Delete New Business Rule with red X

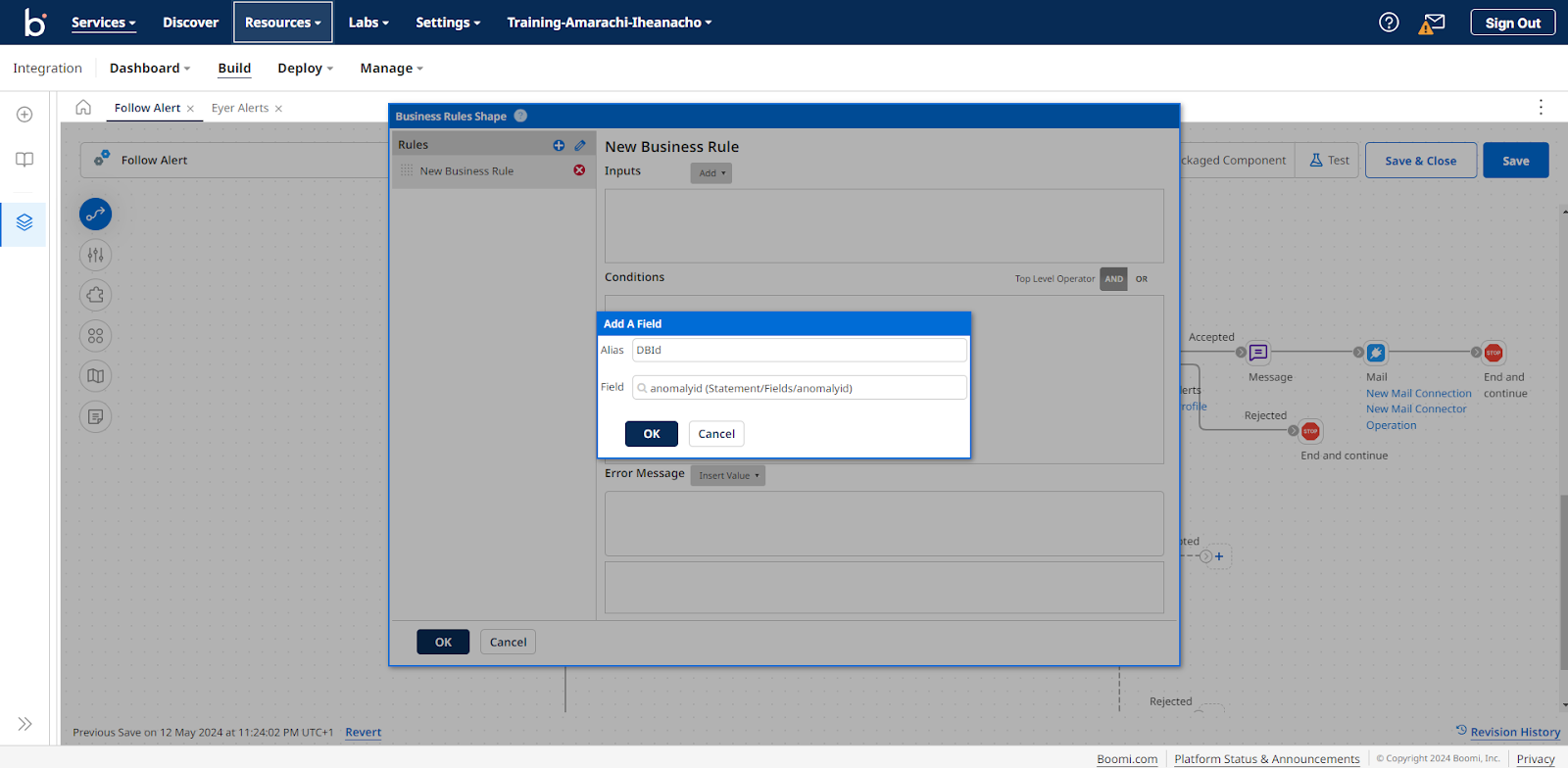click(579, 170)
